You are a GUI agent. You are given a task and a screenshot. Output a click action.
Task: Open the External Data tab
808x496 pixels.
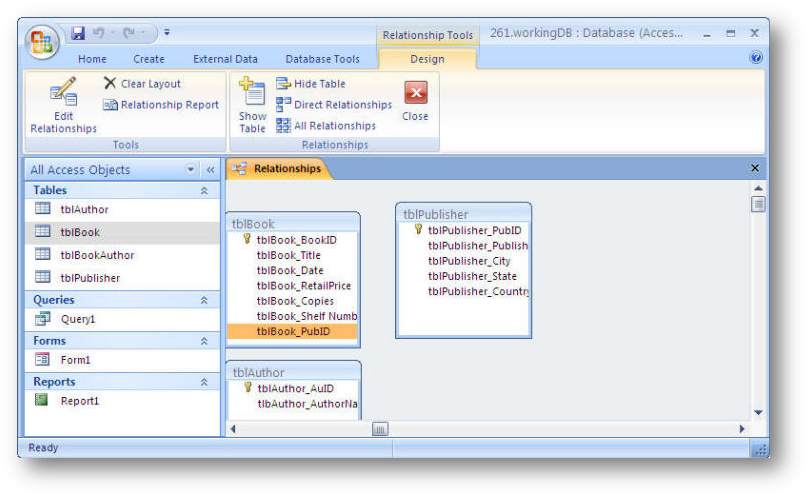tap(225, 59)
